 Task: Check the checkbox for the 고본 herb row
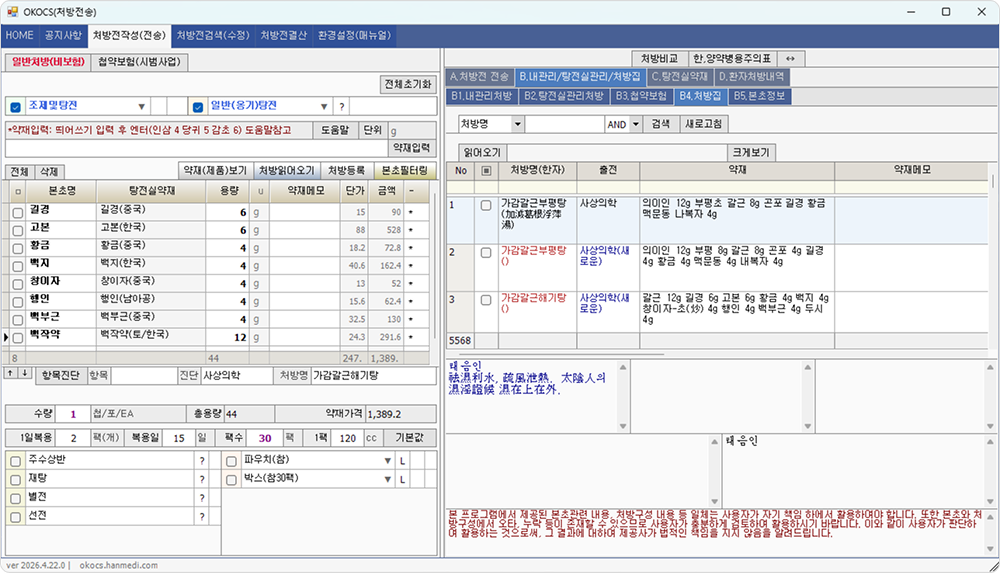tap(18, 230)
